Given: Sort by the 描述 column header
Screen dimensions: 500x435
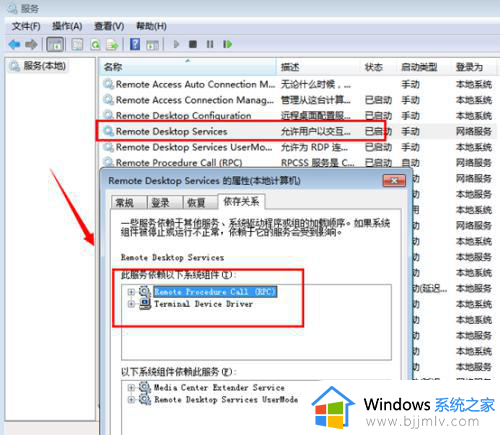Looking at the screenshot, I should 318,67.
